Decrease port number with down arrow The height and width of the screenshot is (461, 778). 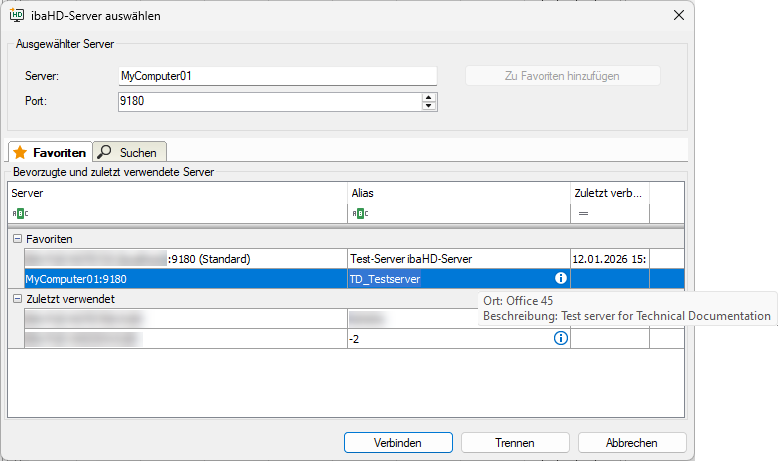(x=429, y=106)
